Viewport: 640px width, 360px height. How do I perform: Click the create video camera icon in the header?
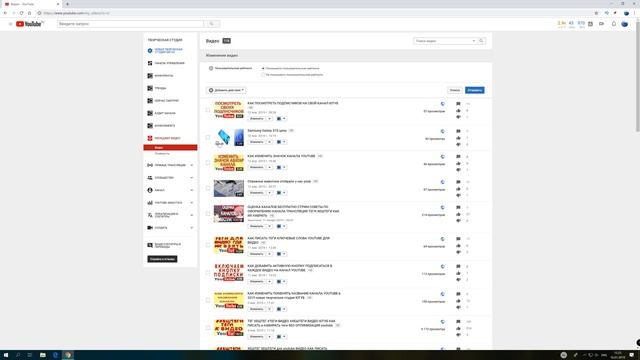(x=601, y=24)
